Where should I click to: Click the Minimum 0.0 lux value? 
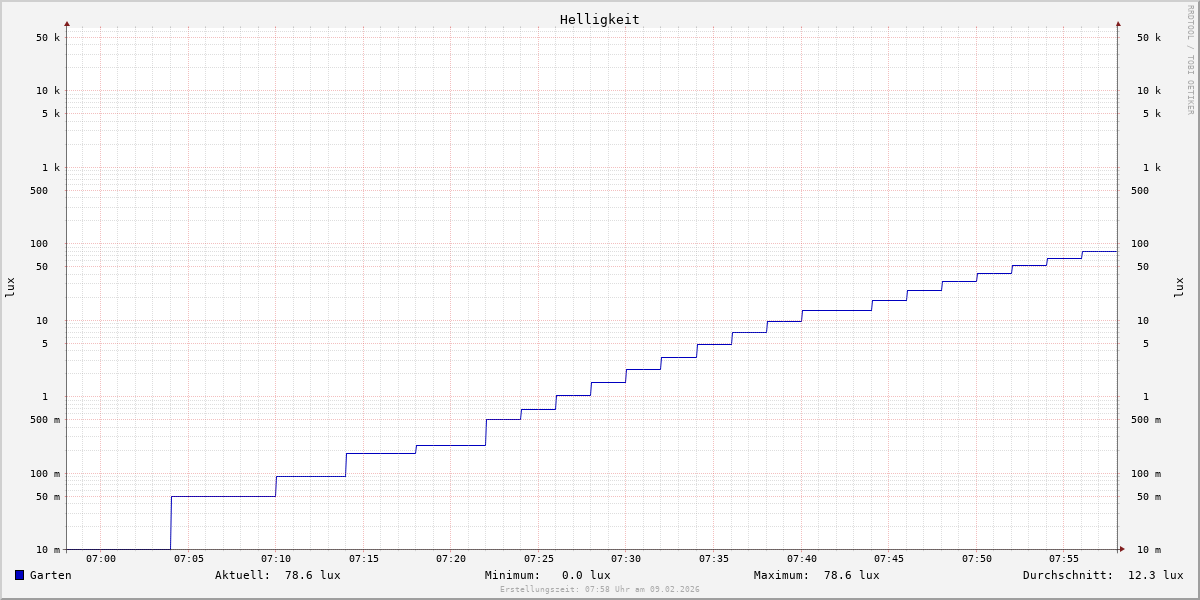point(585,575)
